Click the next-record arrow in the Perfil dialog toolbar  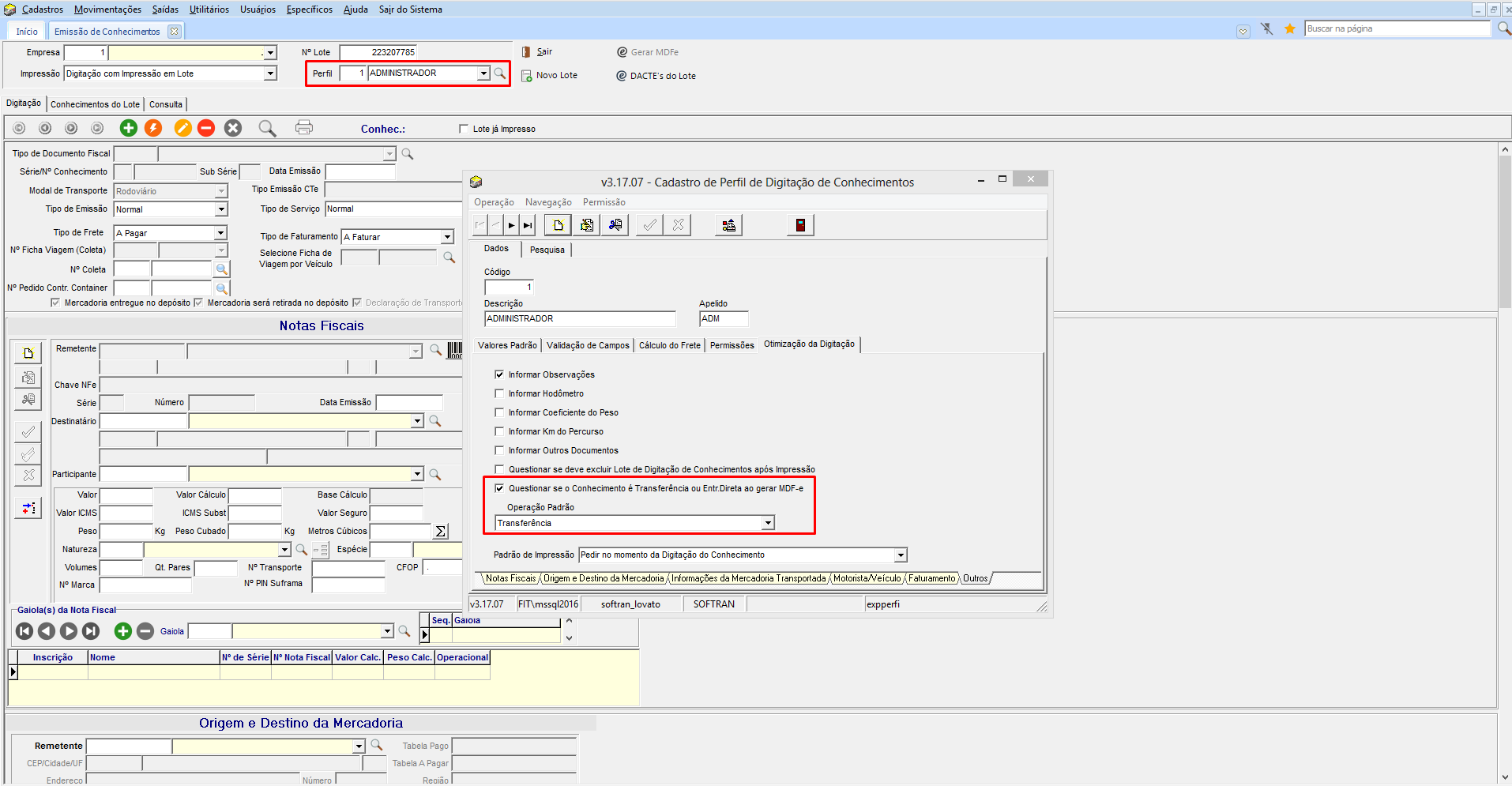(512, 225)
